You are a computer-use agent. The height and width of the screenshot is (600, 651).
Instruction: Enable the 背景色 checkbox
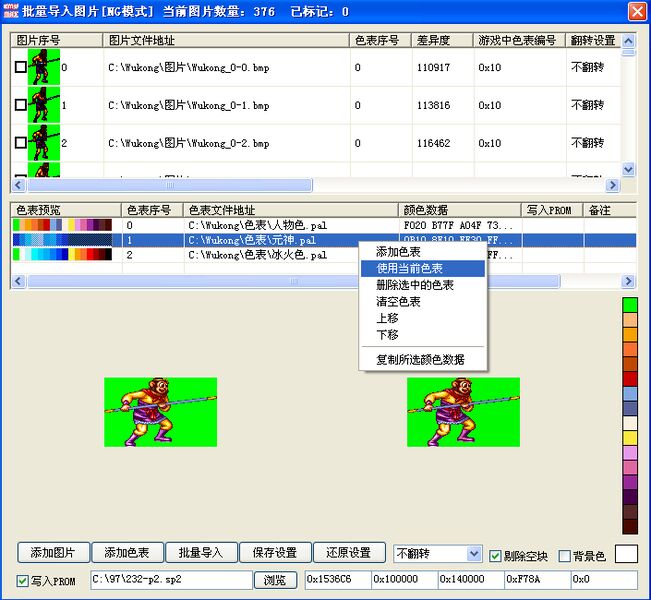[x=564, y=555]
